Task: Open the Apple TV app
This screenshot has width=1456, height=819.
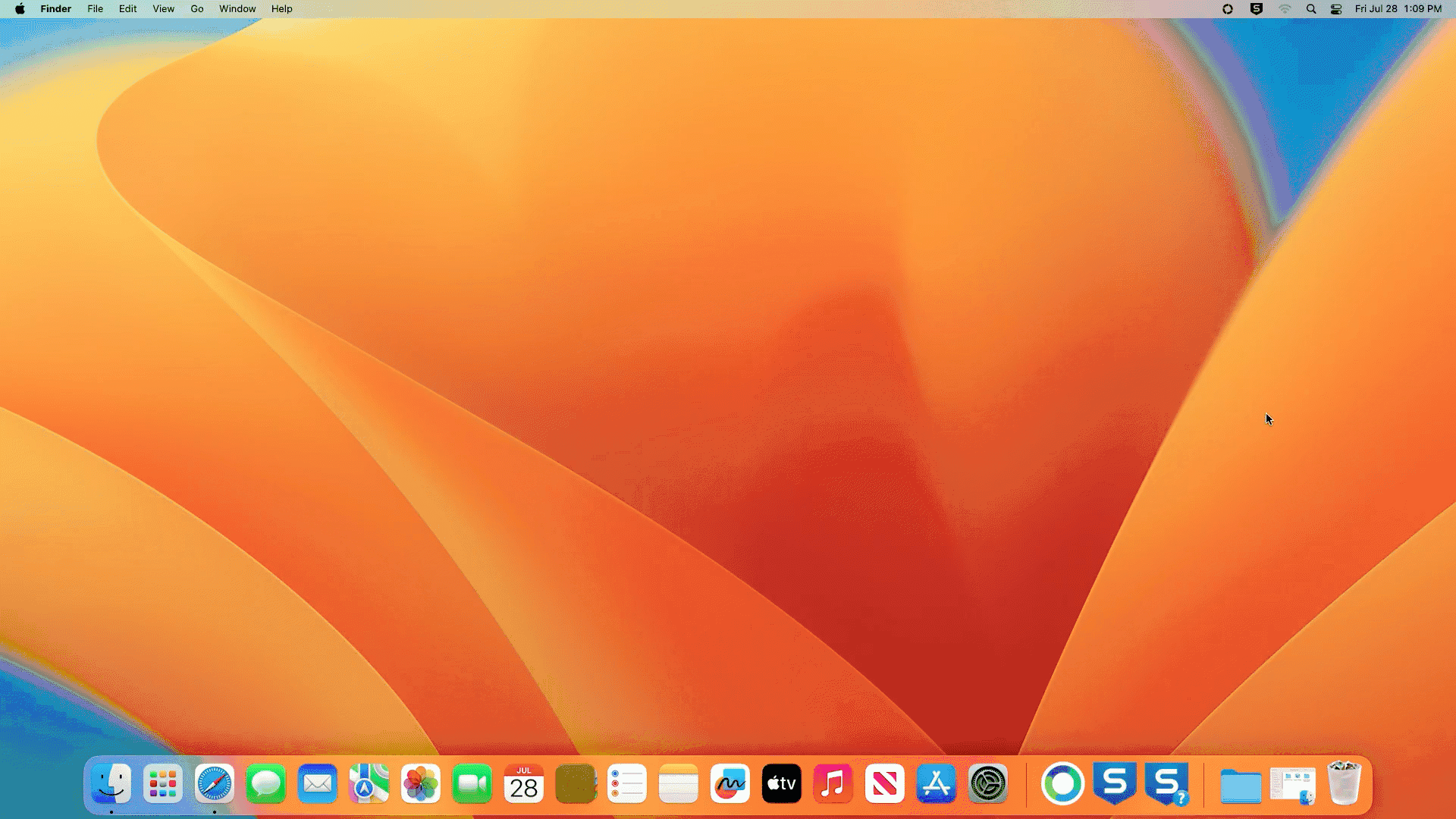Action: (782, 783)
